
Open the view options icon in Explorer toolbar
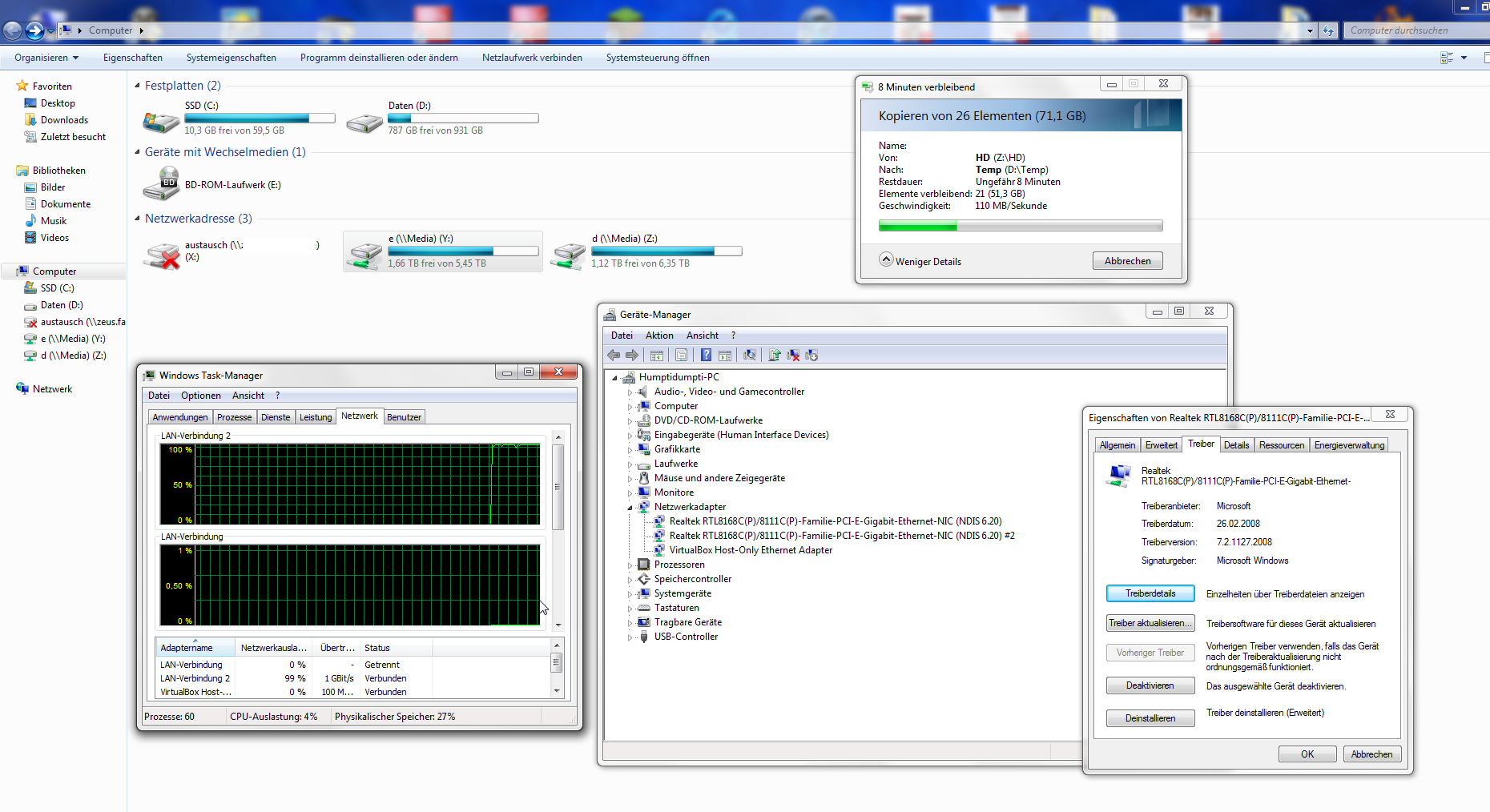[1447, 58]
